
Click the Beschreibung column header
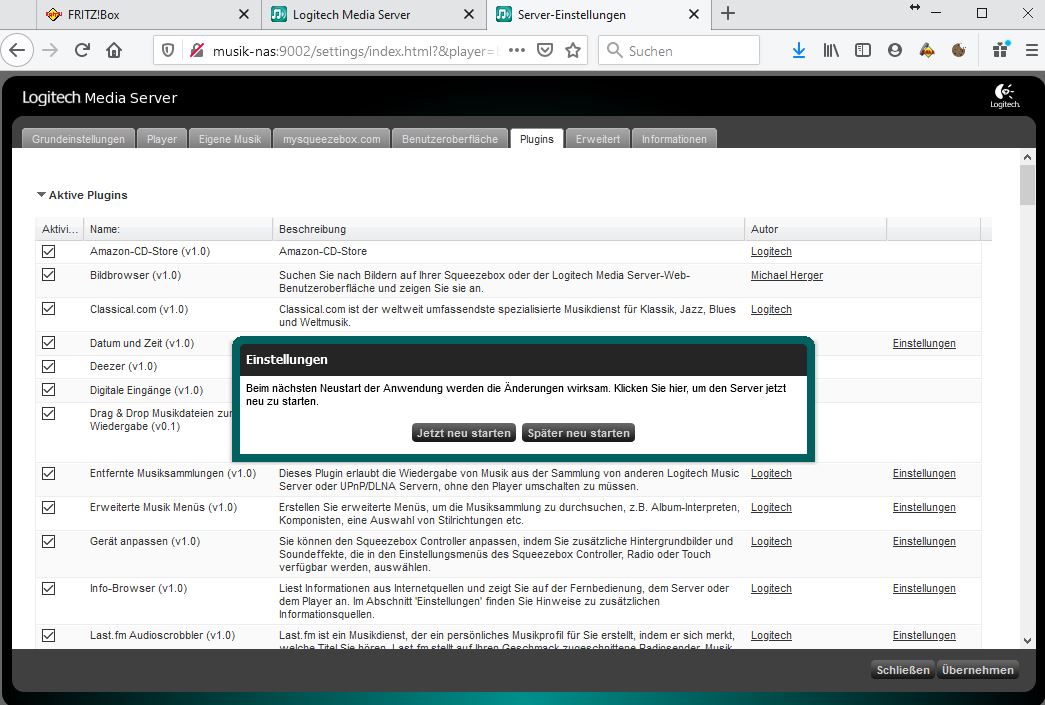(x=509, y=229)
